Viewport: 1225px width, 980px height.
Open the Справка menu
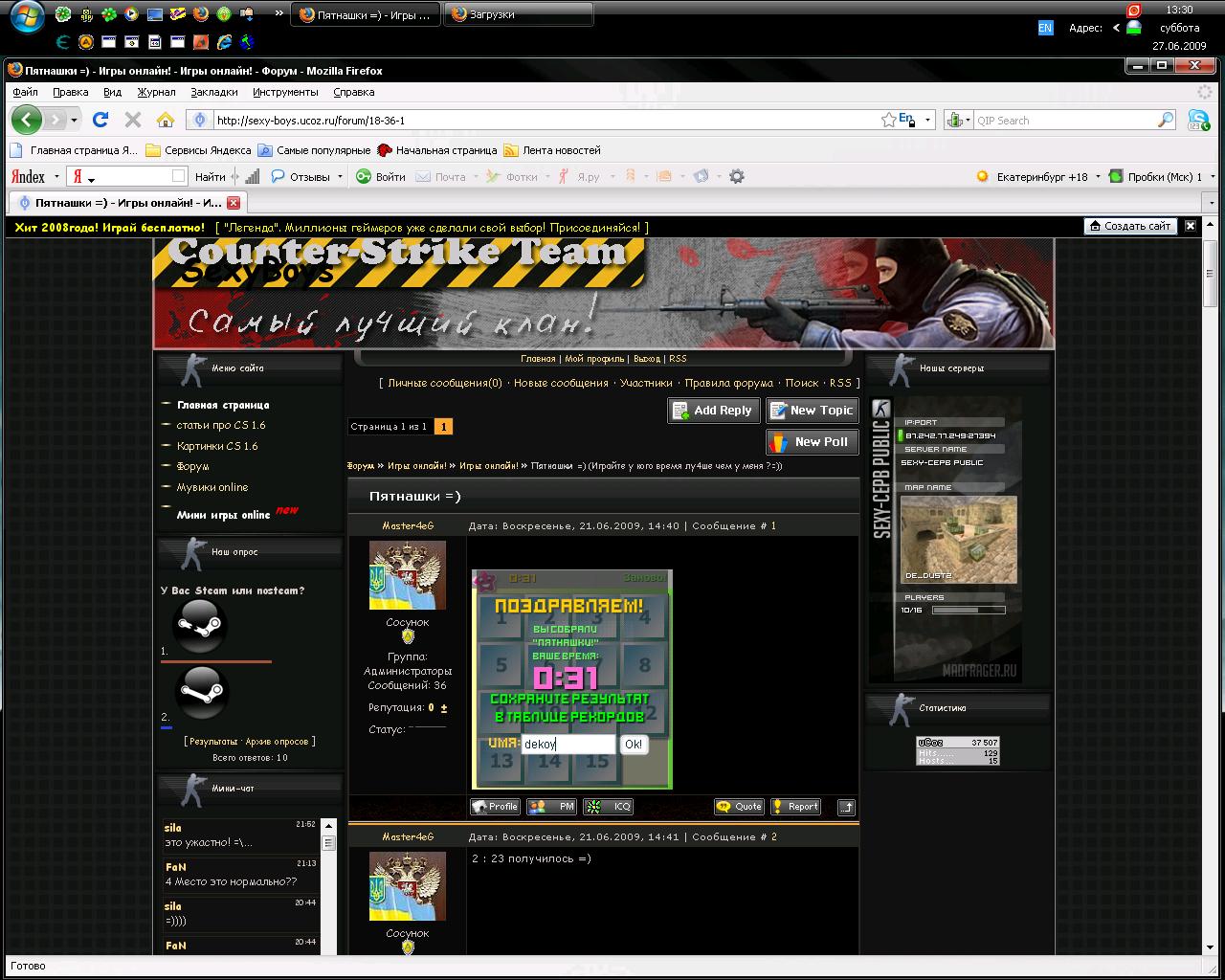pos(354,92)
